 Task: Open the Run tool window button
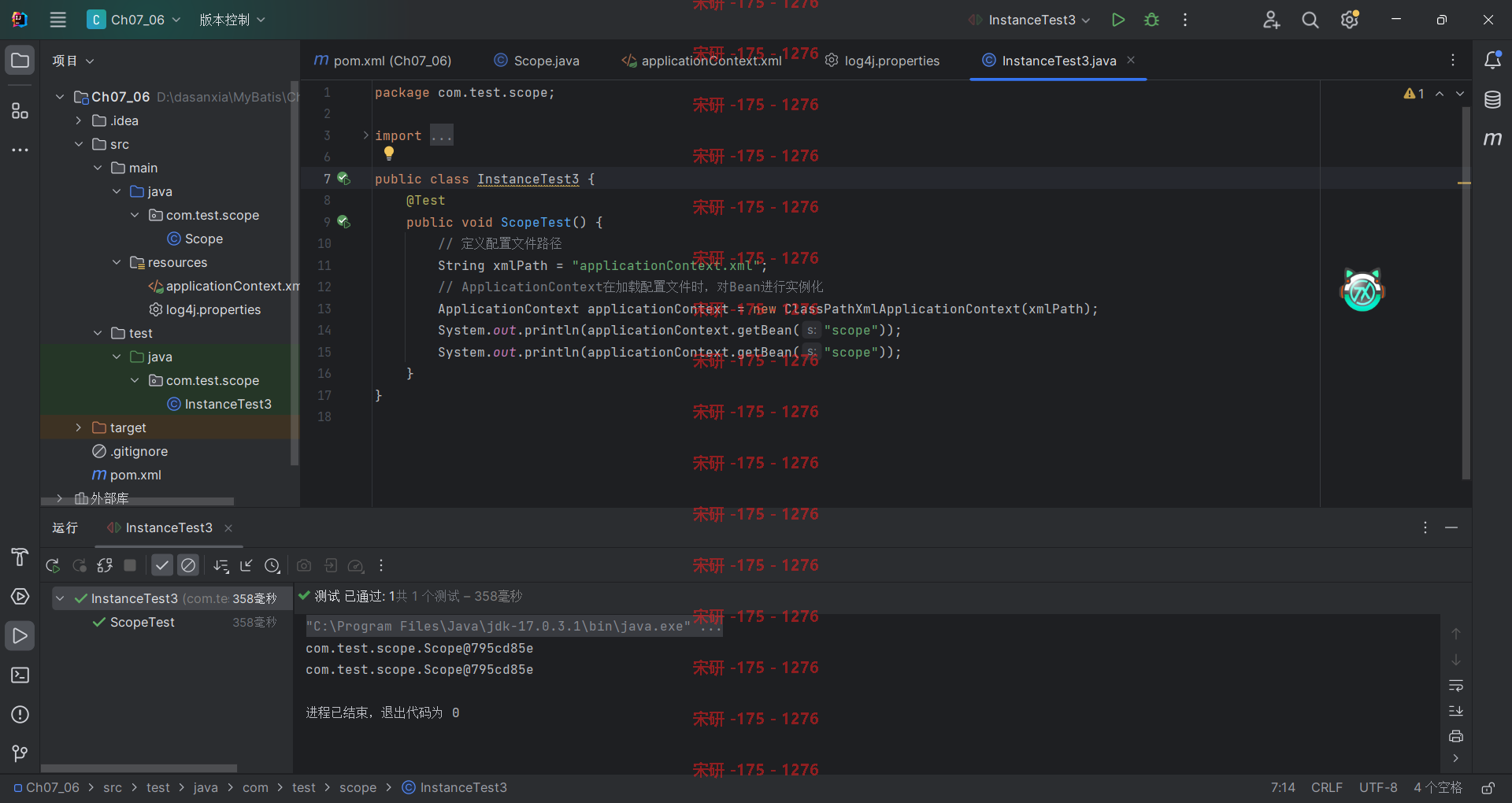[x=20, y=636]
